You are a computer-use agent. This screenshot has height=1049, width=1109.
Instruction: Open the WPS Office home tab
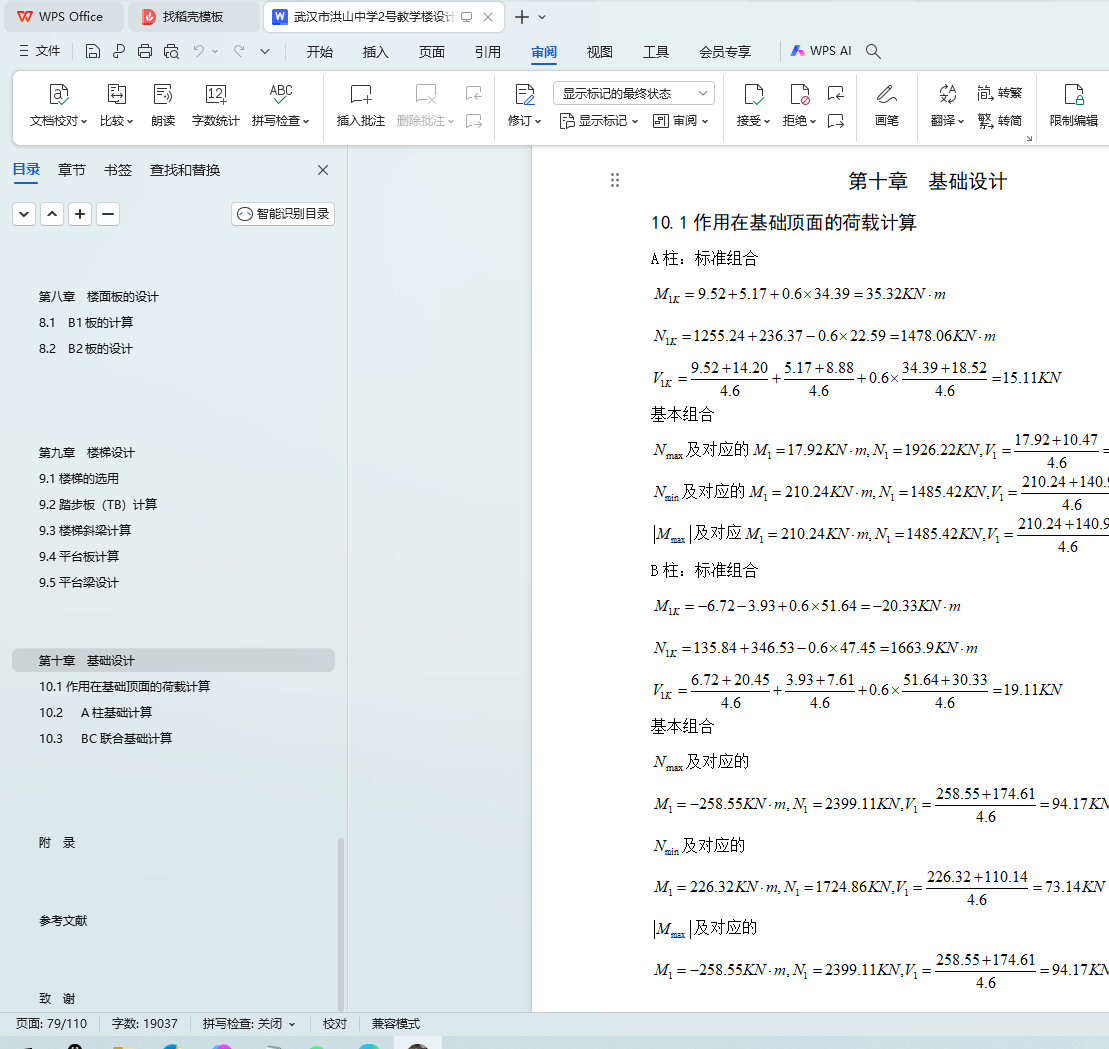click(x=64, y=17)
